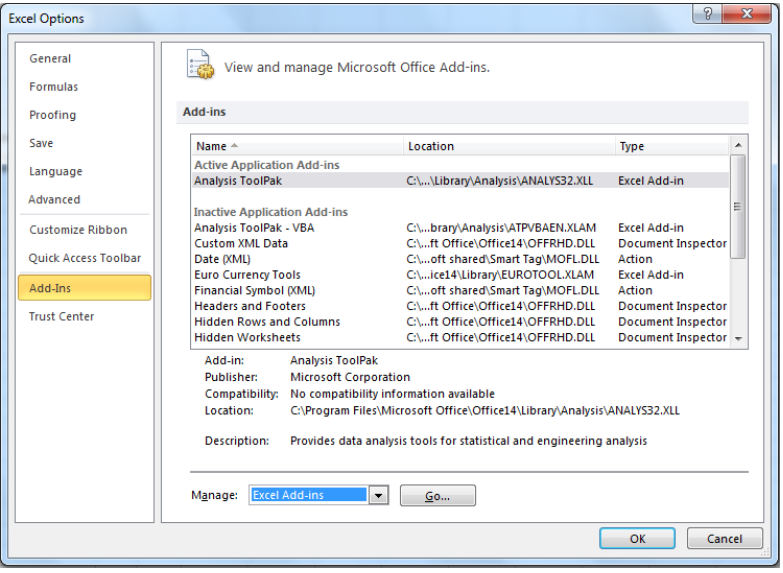
Task: Click the full ANALYS32.XLL location path detail
Action: coord(485,411)
